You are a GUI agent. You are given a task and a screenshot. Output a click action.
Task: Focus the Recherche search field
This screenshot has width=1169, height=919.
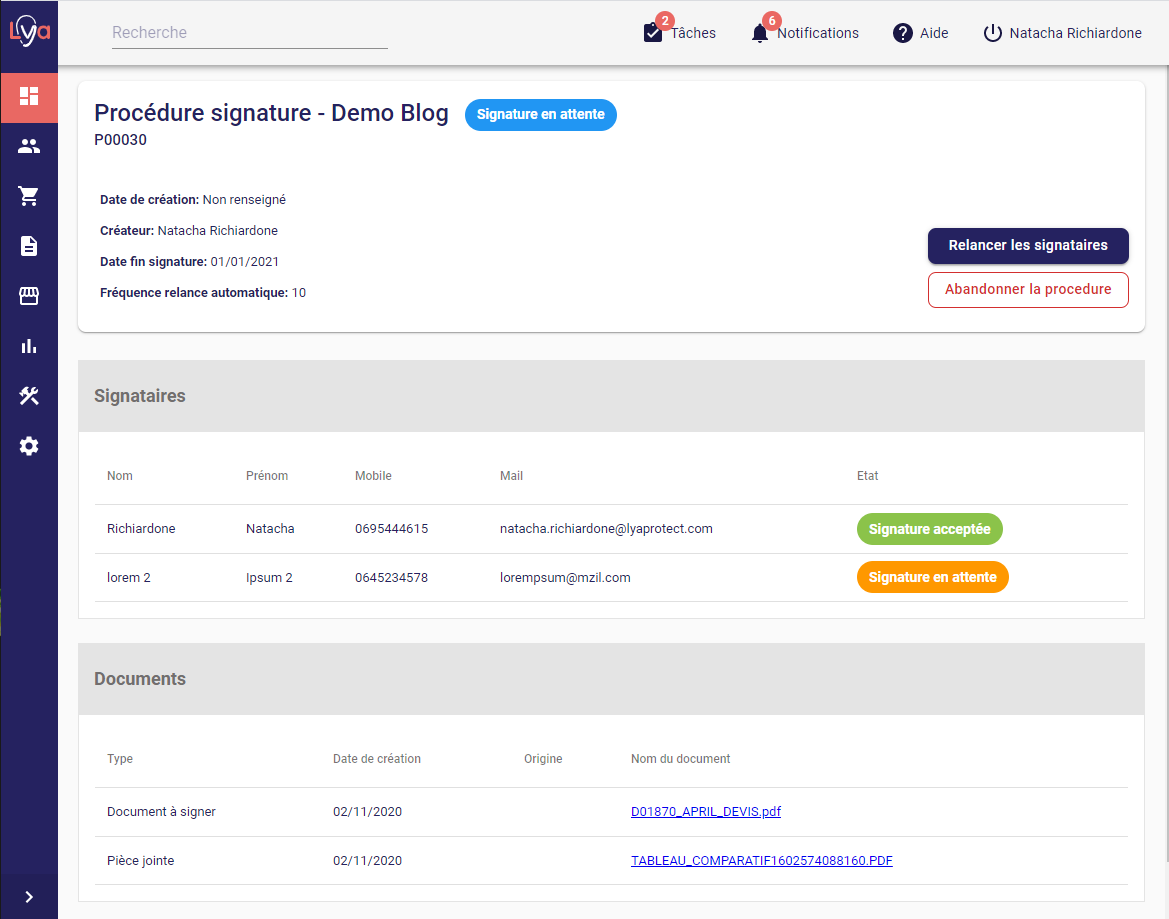point(250,33)
